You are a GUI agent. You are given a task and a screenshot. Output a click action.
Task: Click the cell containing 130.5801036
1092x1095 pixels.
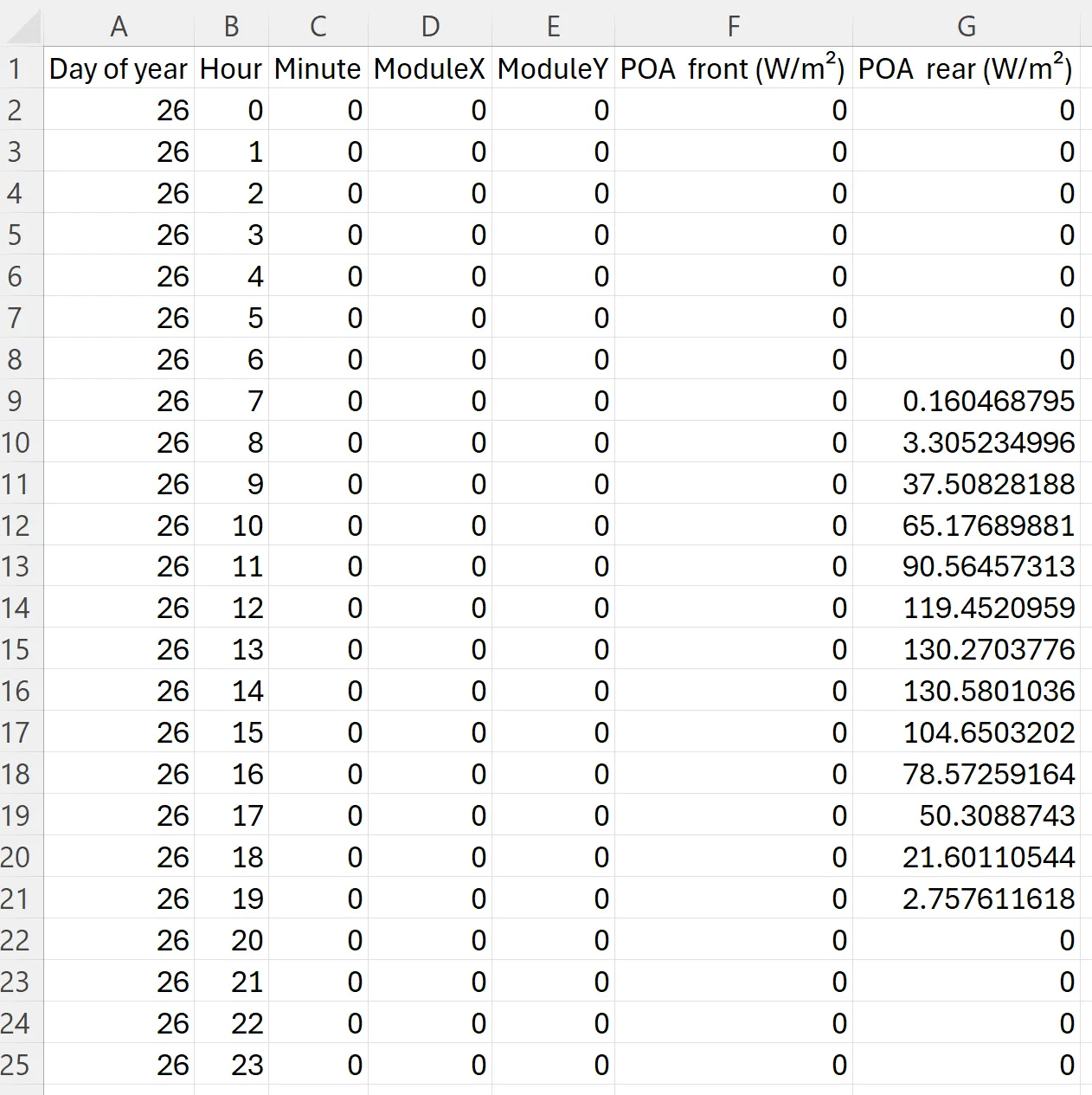(988, 691)
